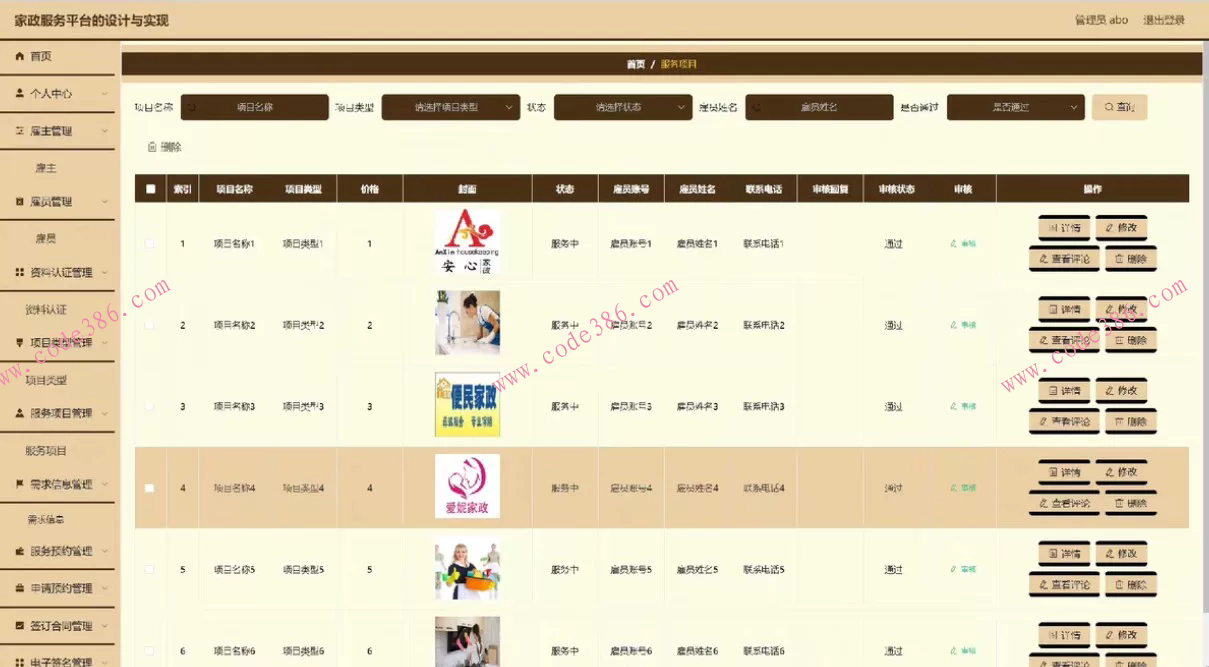View 详情 for row 项目名称4
The height and width of the screenshot is (667, 1209).
tap(1064, 472)
